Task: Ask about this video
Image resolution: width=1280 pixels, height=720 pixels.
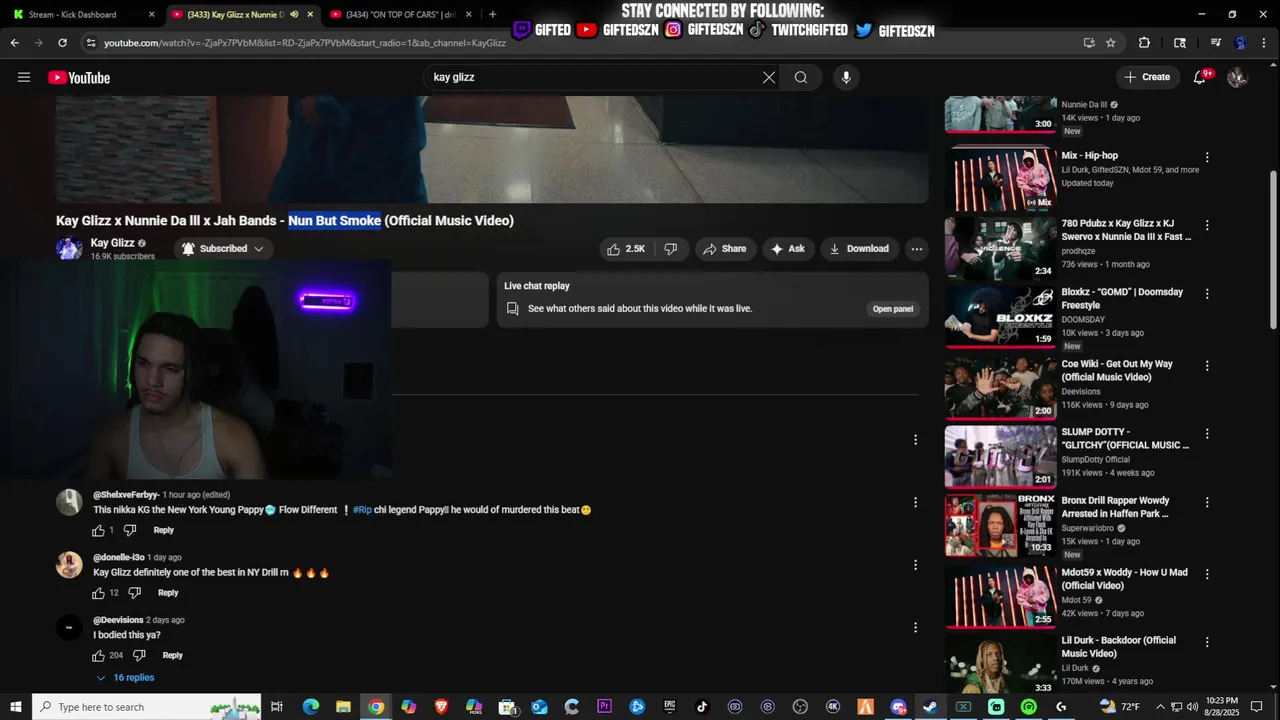Action: point(787,249)
